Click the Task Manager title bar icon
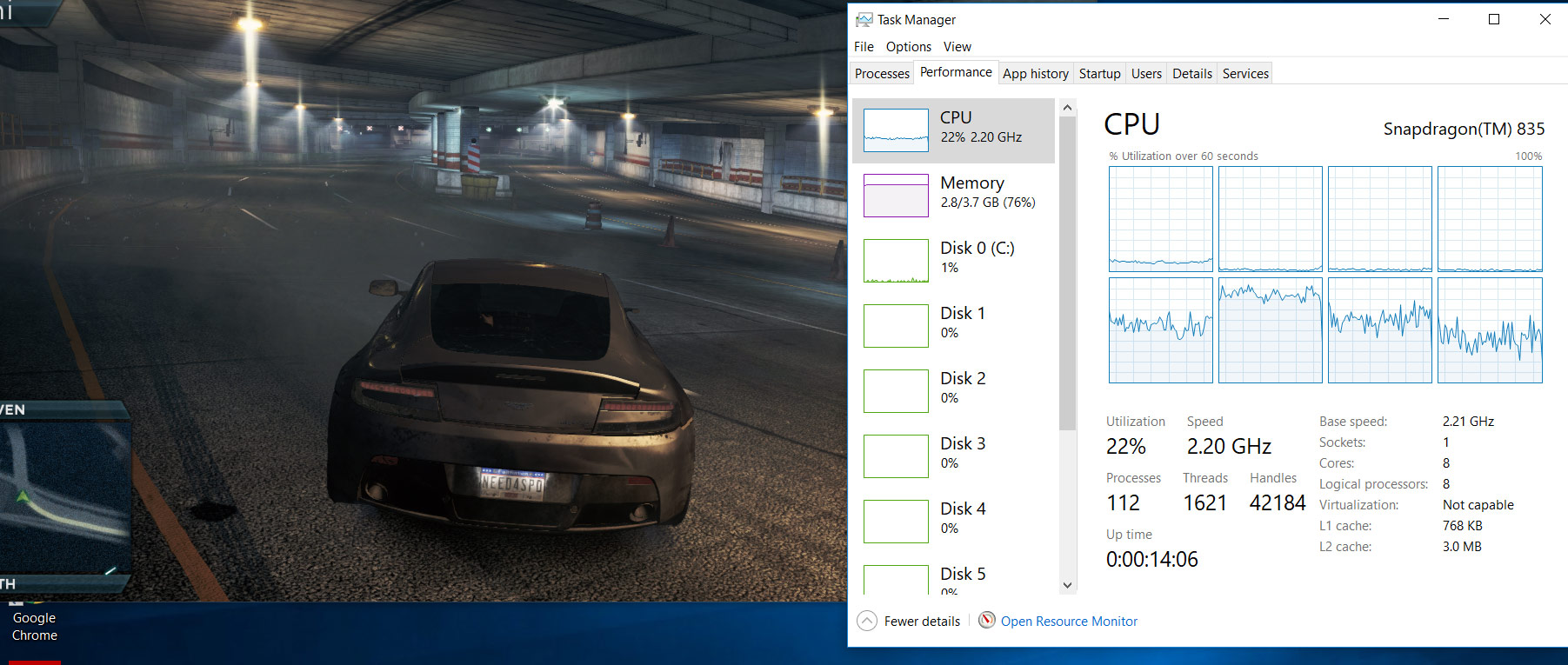Viewport: 1568px width, 665px height. coord(864,19)
